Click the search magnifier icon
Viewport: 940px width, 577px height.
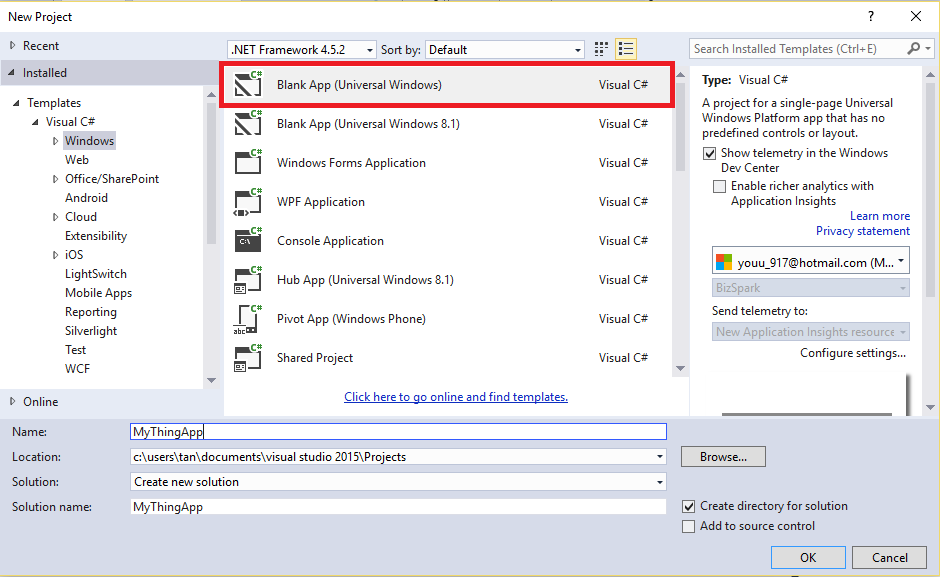pyautogui.click(x=914, y=49)
